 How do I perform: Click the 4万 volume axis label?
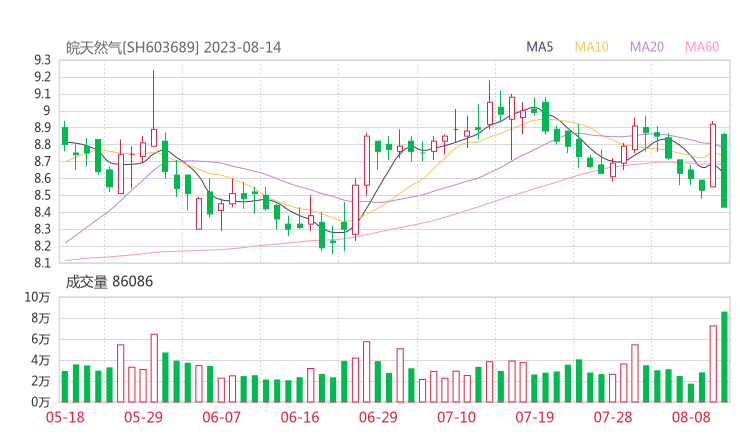[41, 361]
